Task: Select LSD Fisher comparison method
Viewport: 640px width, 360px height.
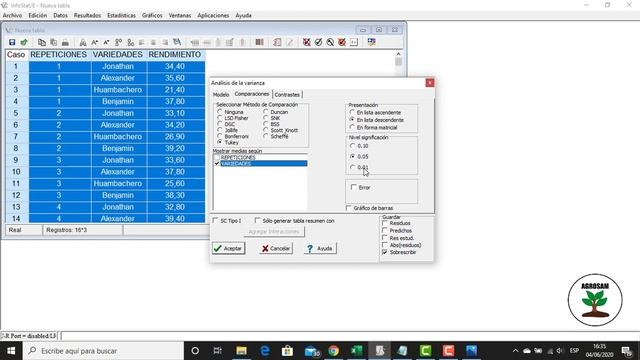Action: (x=220, y=118)
